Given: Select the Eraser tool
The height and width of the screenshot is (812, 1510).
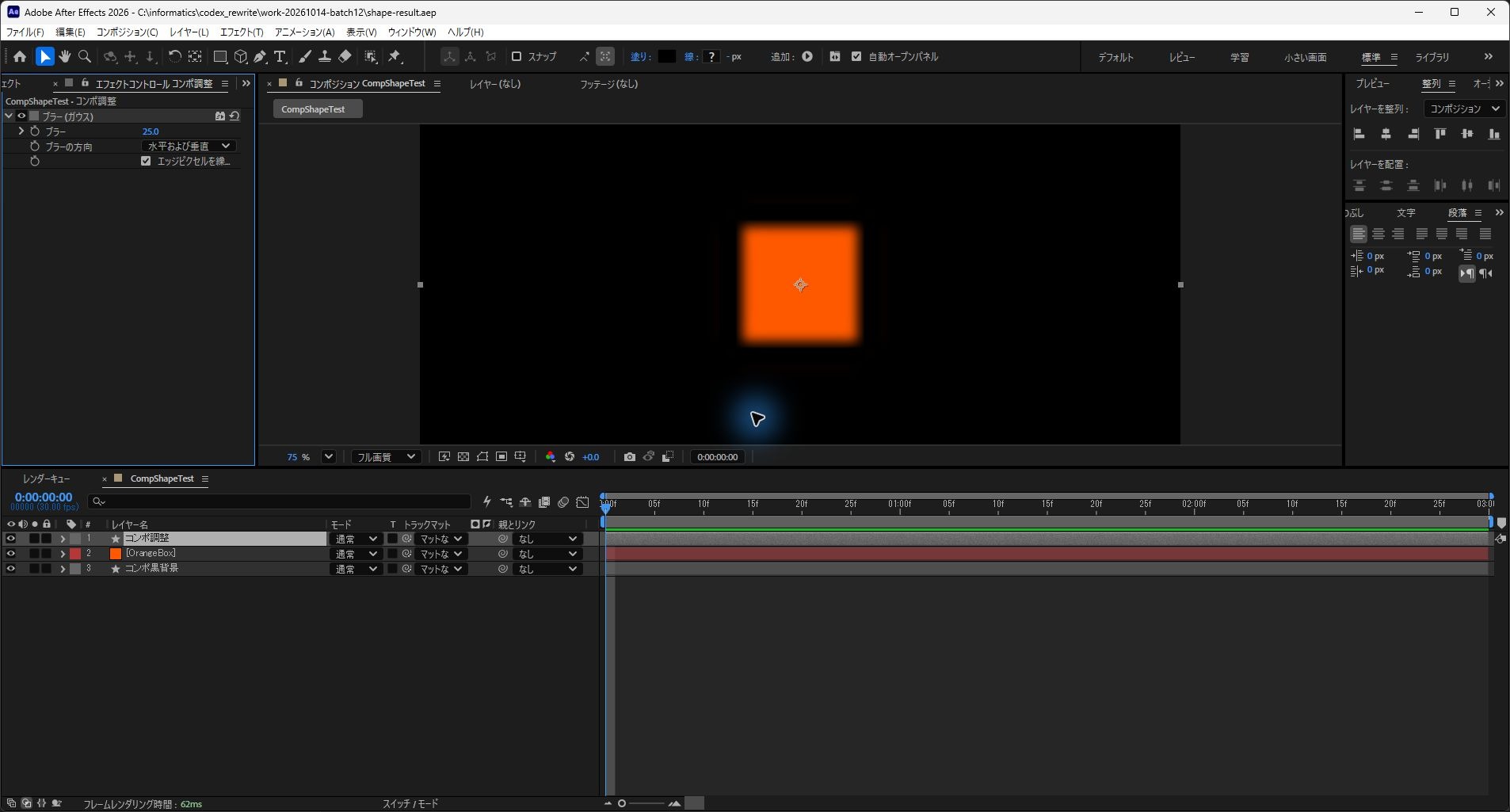Looking at the screenshot, I should pos(345,56).
